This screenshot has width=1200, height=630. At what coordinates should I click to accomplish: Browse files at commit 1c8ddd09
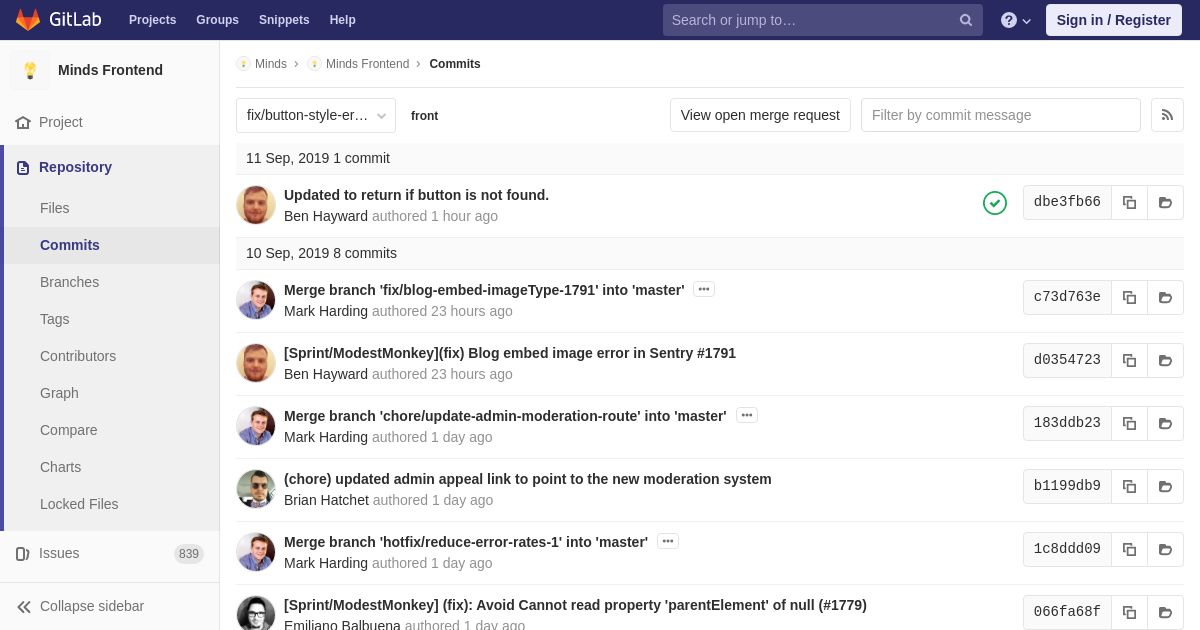[x=1165, y=549]
